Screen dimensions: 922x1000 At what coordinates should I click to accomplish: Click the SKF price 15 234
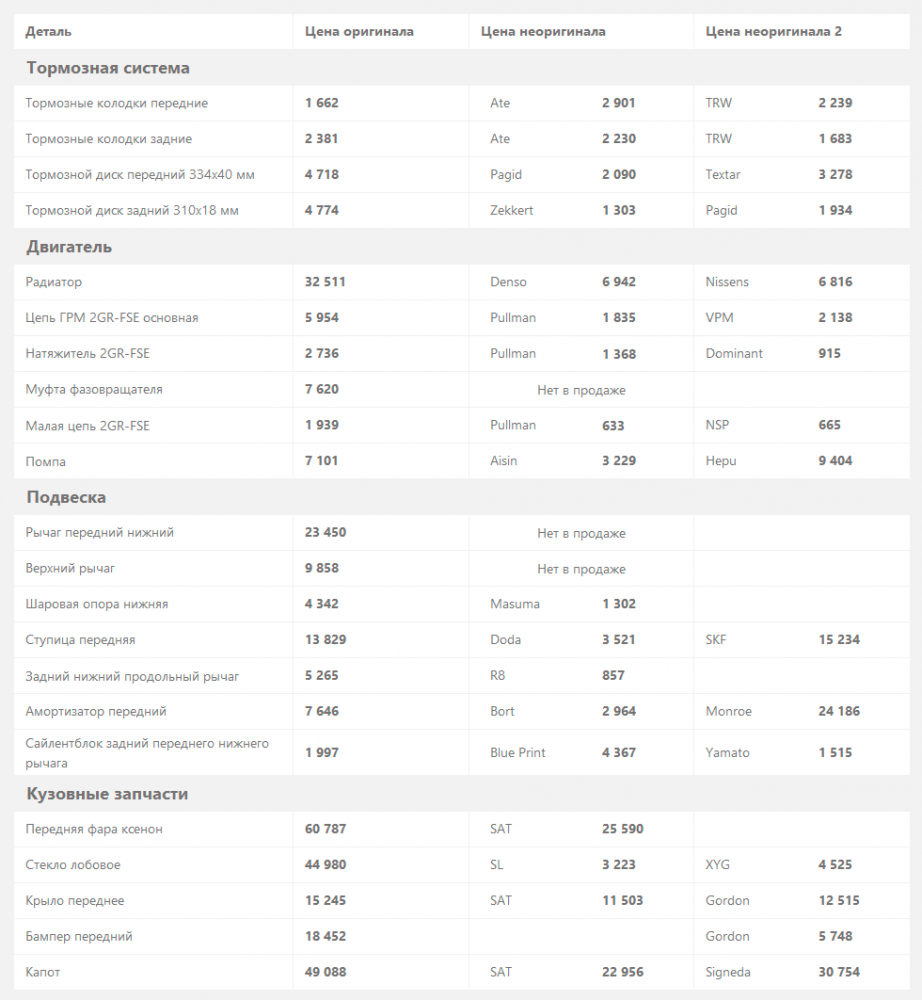point(839,640)
